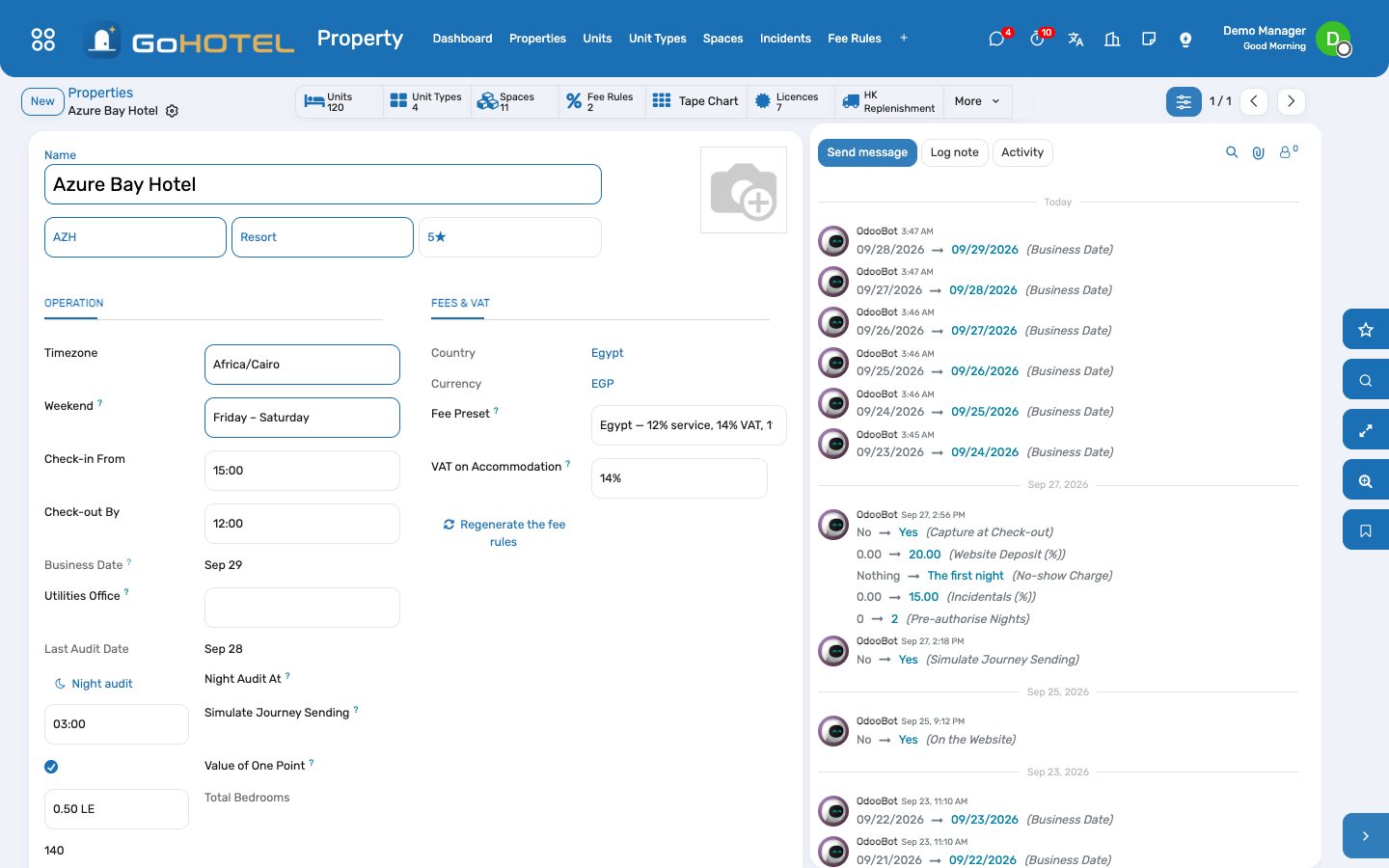This screenshot has width=1389, height=868.
Task: Open the Unit Types menu
Action: tap(658, 39)
